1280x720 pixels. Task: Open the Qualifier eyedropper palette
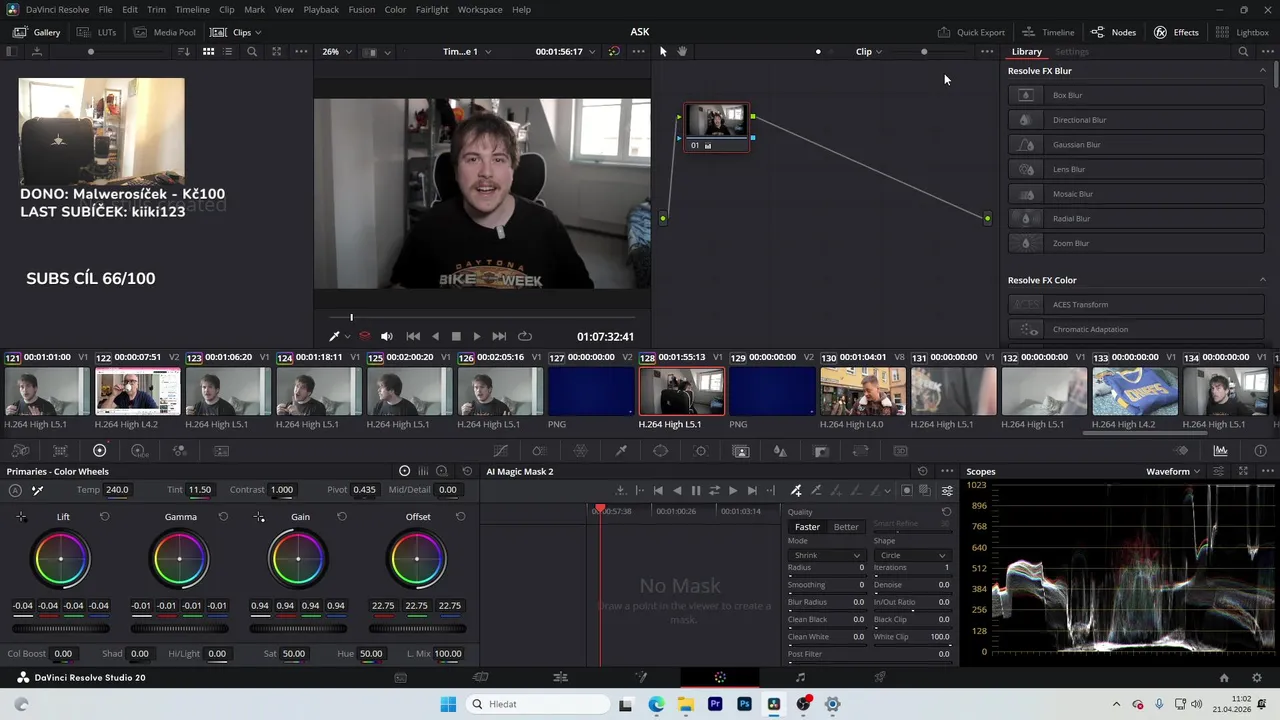[x=621, y=451]
